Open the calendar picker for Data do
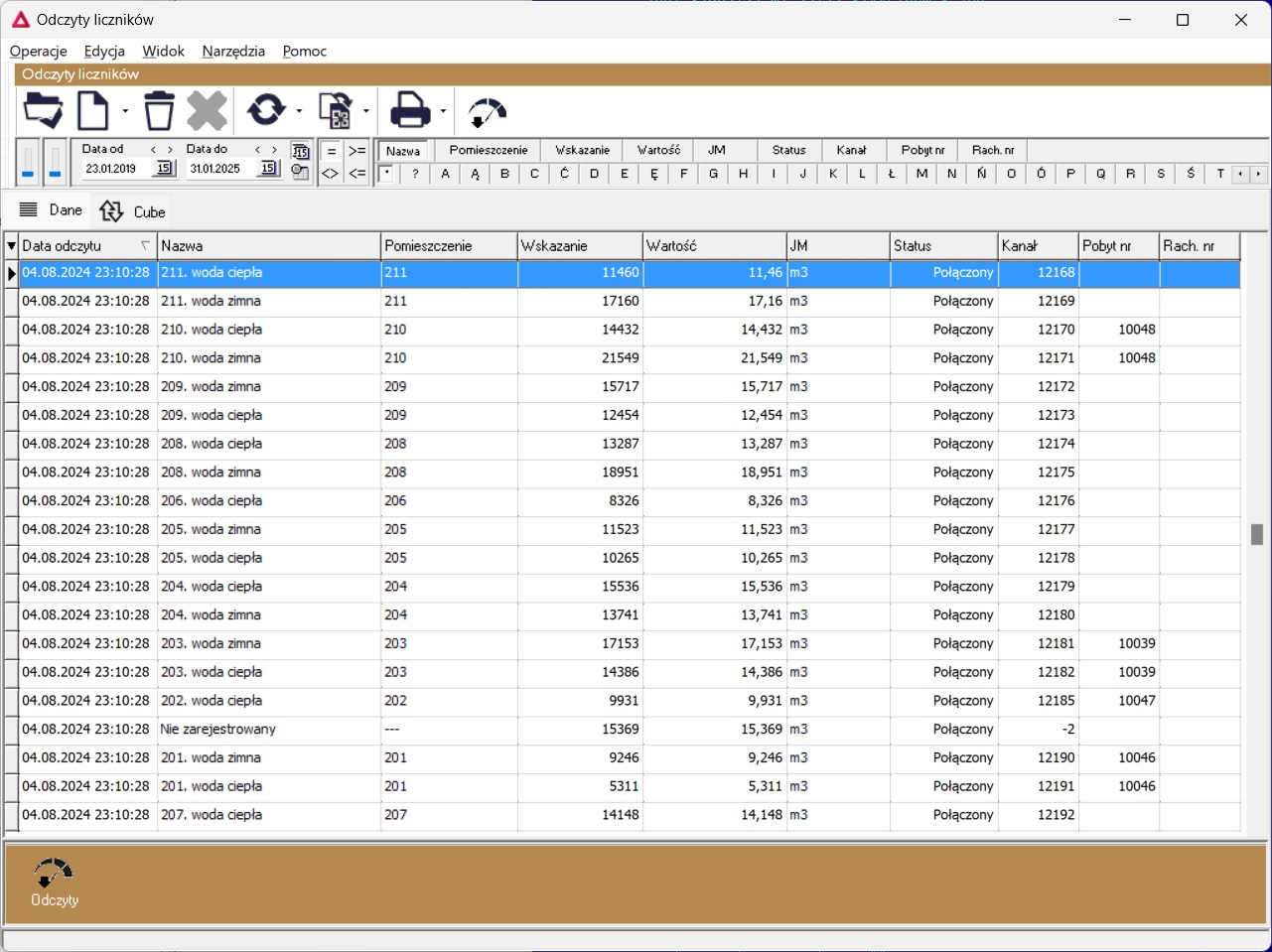Viewport: 1272px width, 952px height. 268,169
